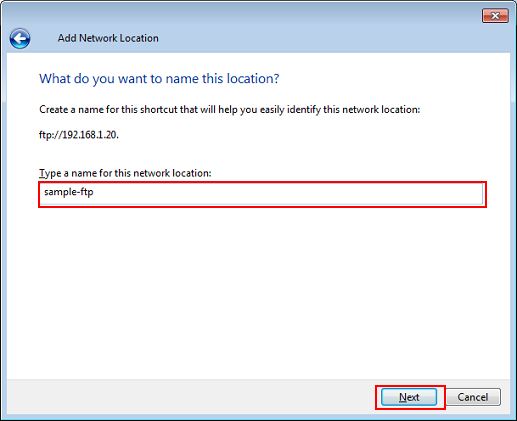Image resolution: width=517 pixels, height=421 pixels.
Task: Click the heading 'What do you want to name this location?'
Action: (159, 79)
